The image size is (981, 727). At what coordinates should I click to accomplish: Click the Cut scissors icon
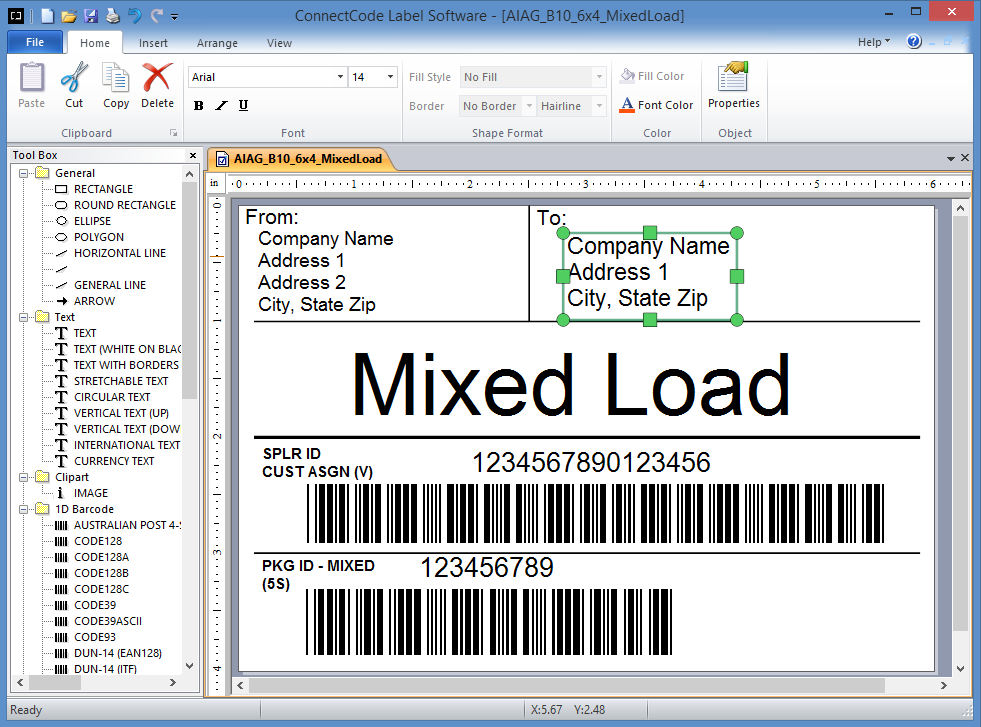pyautogui.click(x=74, y=78)
